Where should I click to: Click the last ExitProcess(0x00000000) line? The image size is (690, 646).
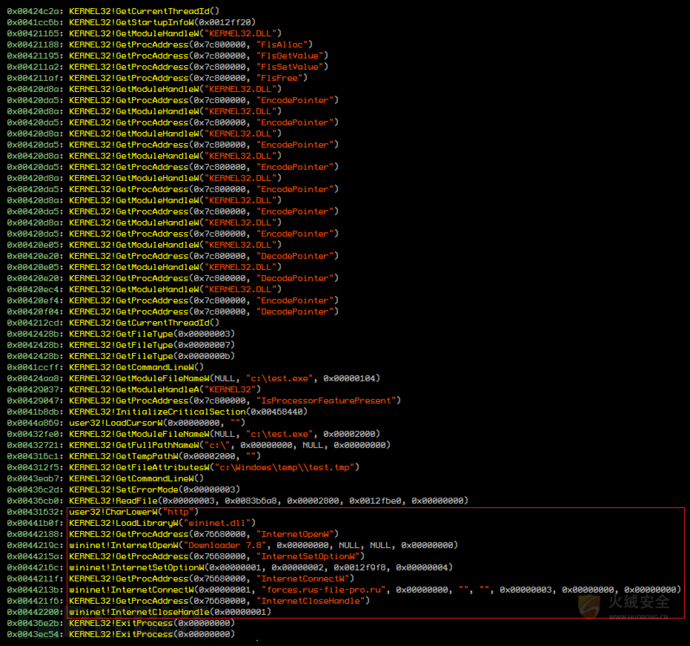click(121, 634)
